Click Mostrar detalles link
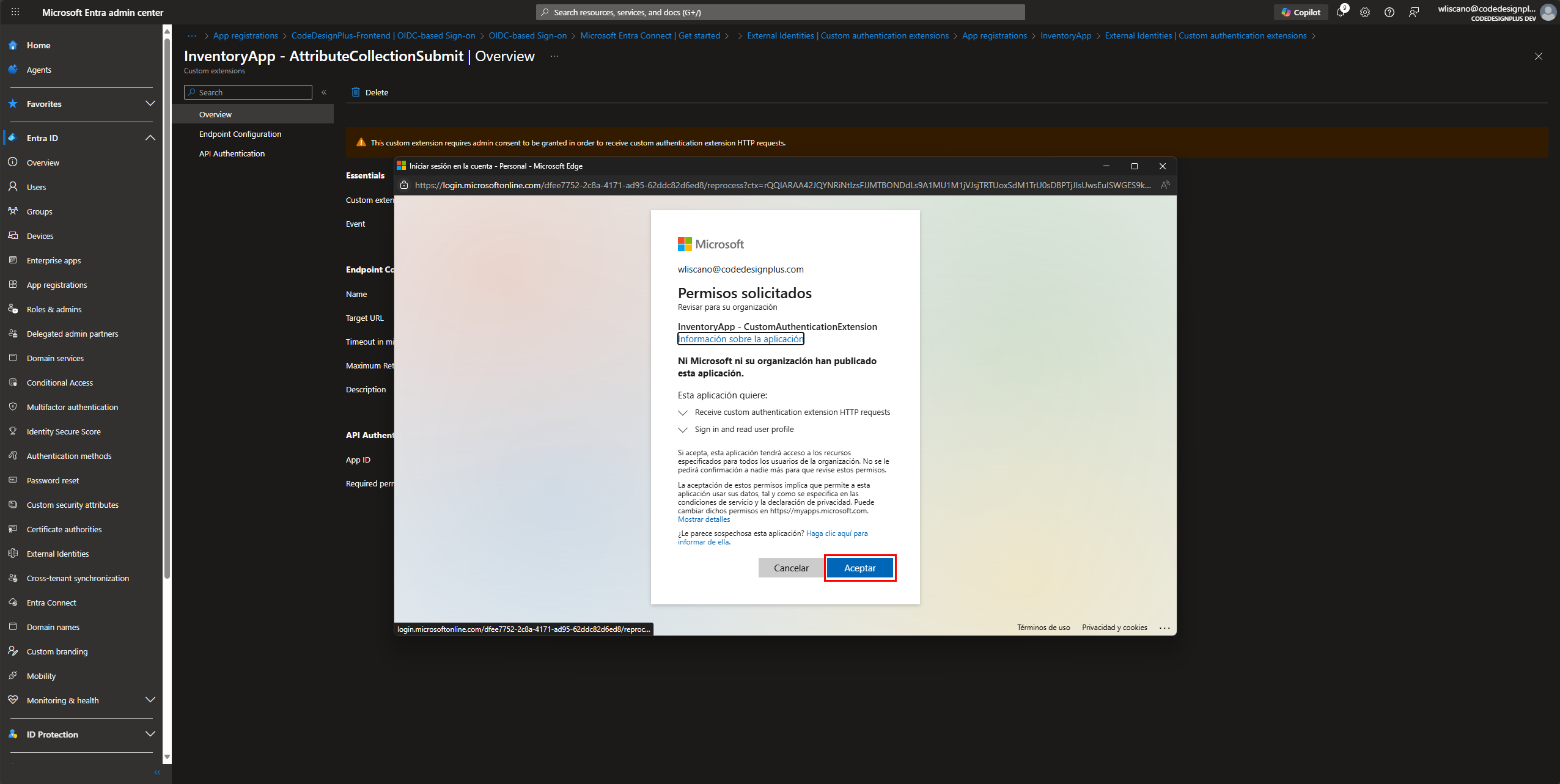The width and height of the screenshot is (1560, 784). tap(704, 519)
